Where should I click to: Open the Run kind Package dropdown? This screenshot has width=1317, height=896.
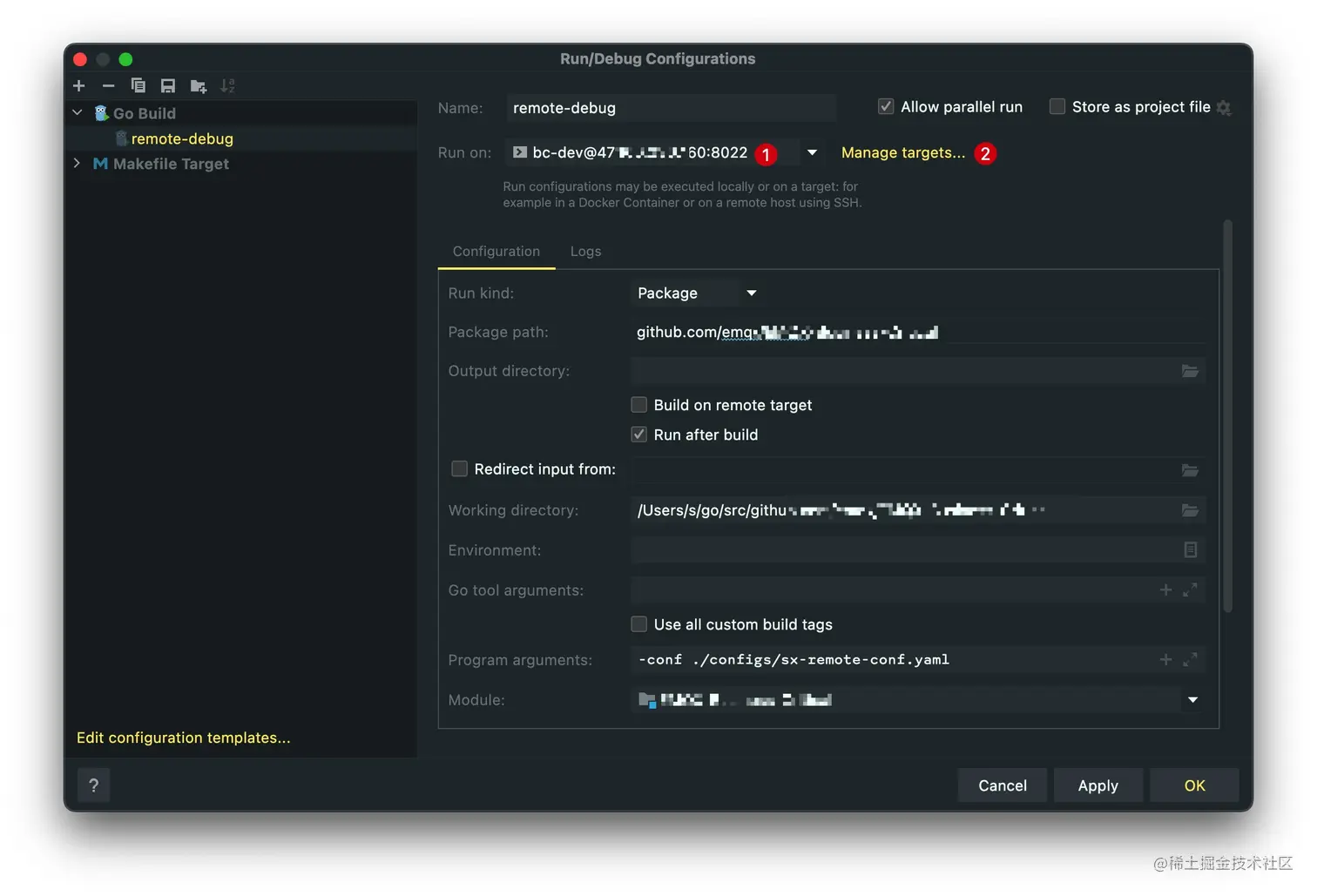(751, 293)
